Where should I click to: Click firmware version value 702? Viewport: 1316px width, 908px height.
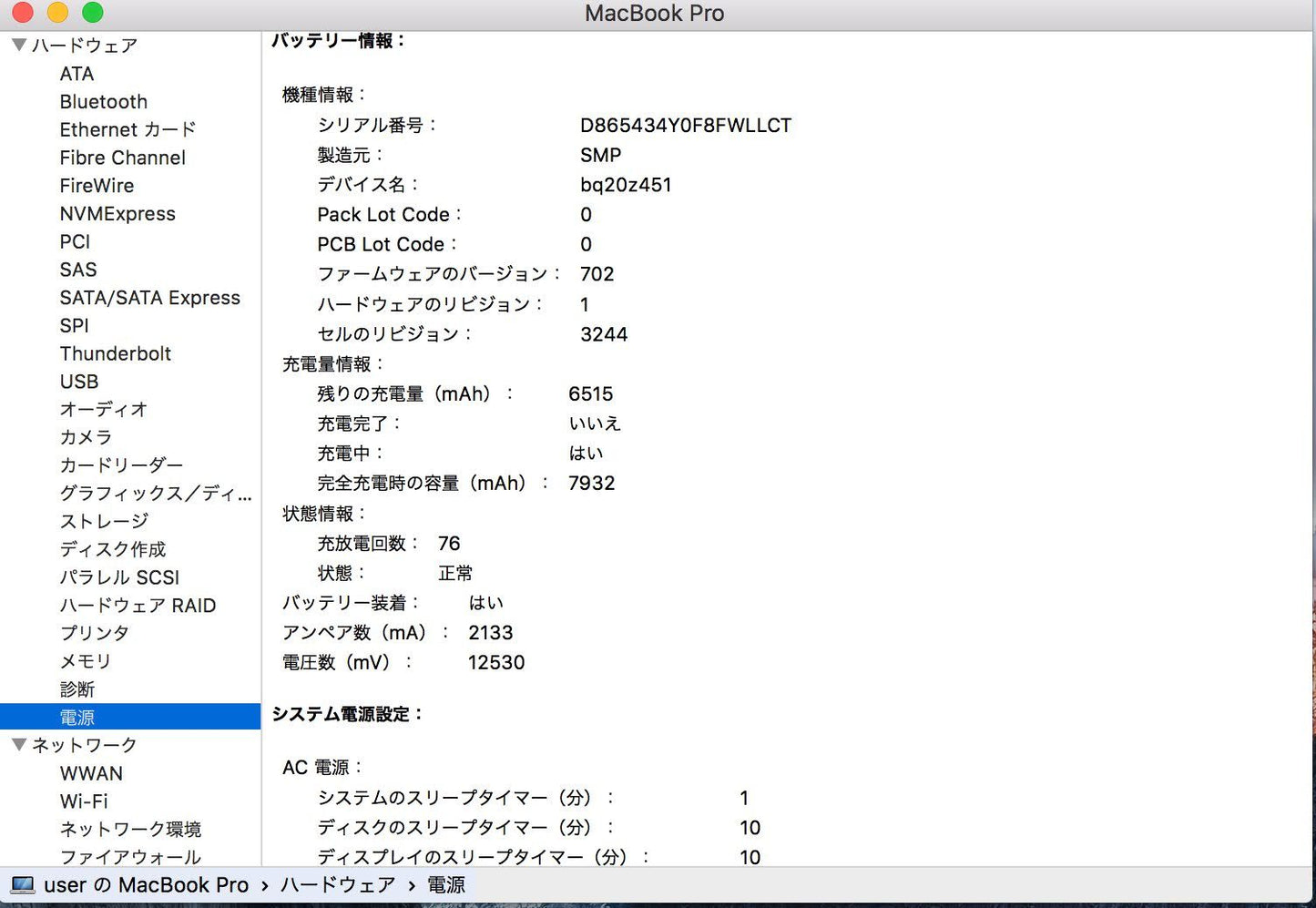click(597, 274)
